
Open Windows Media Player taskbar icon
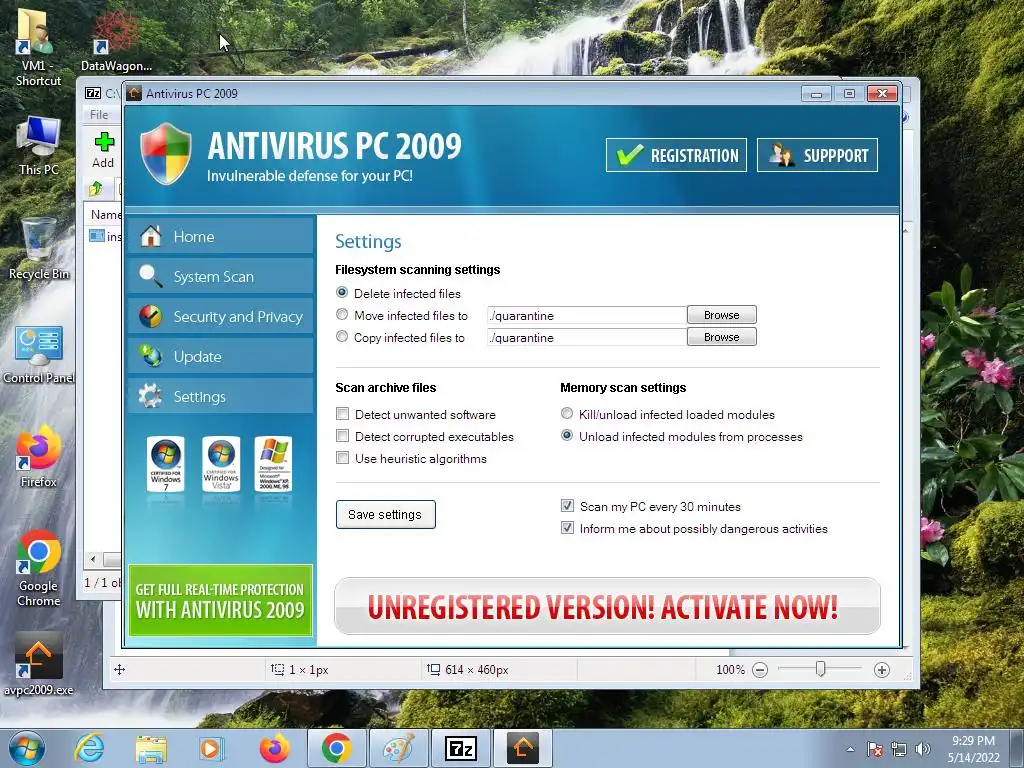coord(211,748)
